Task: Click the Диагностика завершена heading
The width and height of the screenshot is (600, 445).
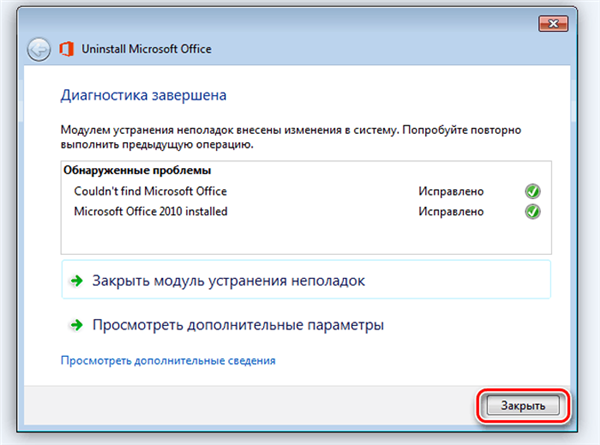Action: [143, 95]
